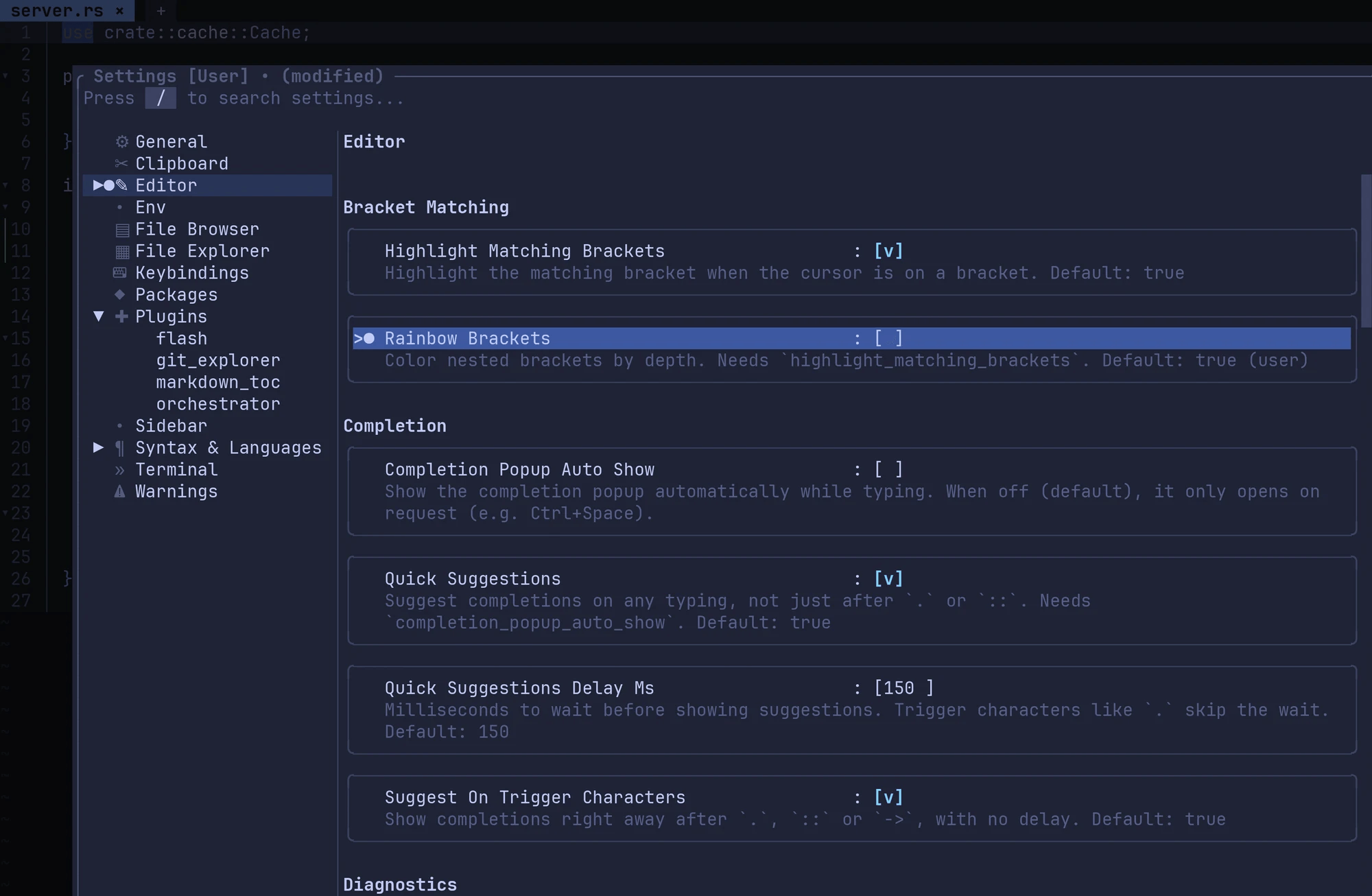1372x896 pixels.
Task: Click the Completion Popup Auto Show label
Action: (x=519, y=469)
